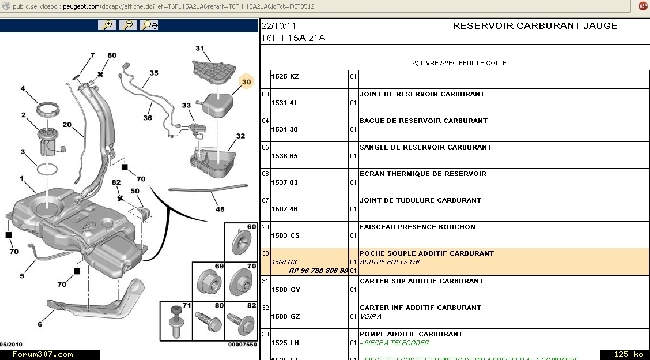The image size is (650, 360).
Task: Select highlighted callout 30 in the diagram
Action: pyautogui.click(x=246, y=82)
